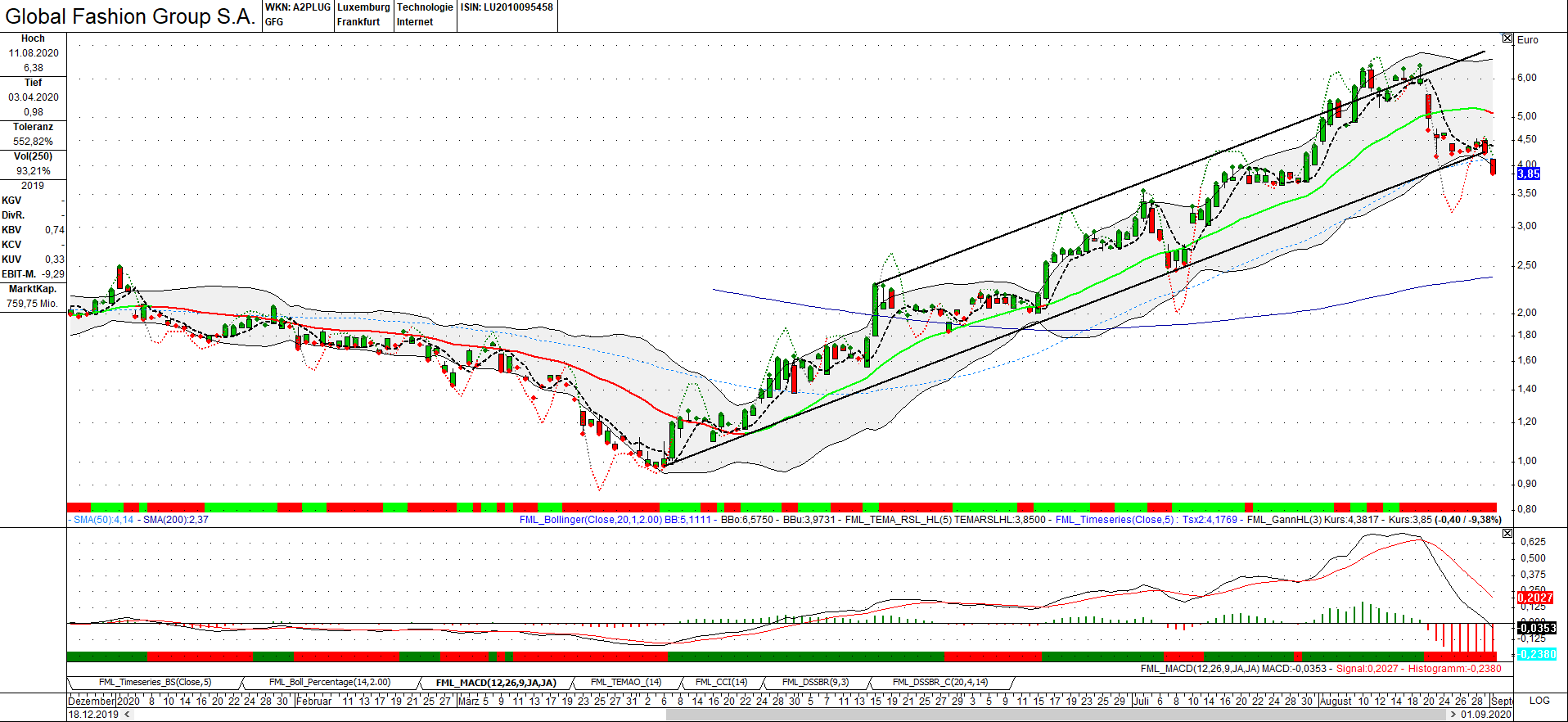The width and height of the screenshot is (1568, 722).
Task: Switch to the FML_CCI(14) tab
Action: click(x=721, y=683)
